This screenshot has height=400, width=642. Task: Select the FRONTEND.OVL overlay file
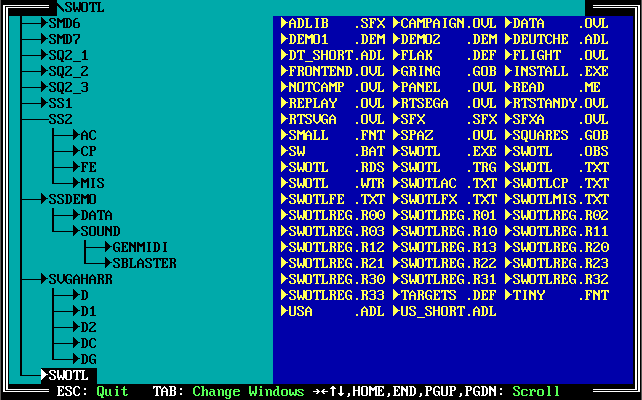(334, 70)
